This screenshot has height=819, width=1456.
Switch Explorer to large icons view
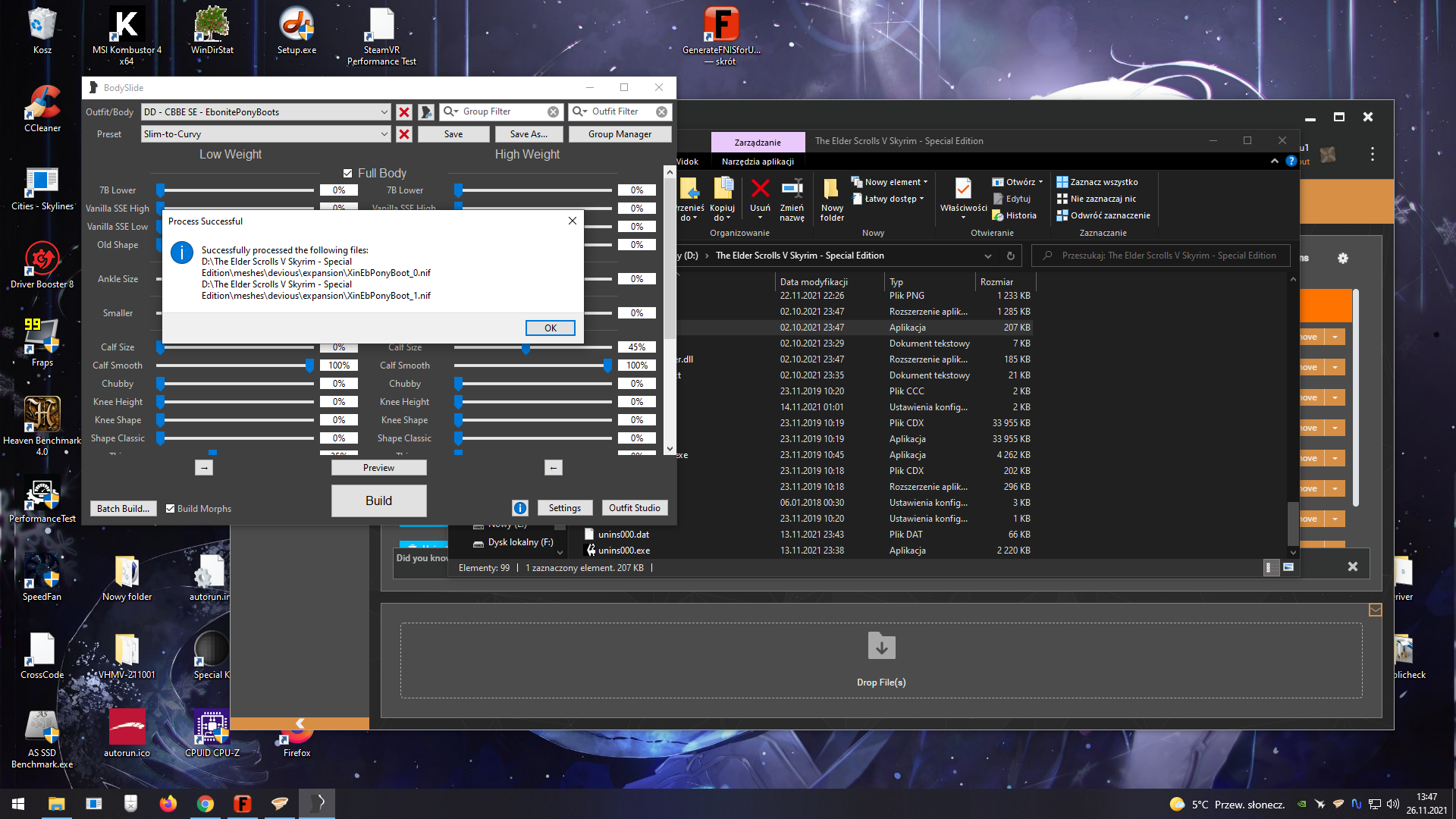tap(1288, 567)
